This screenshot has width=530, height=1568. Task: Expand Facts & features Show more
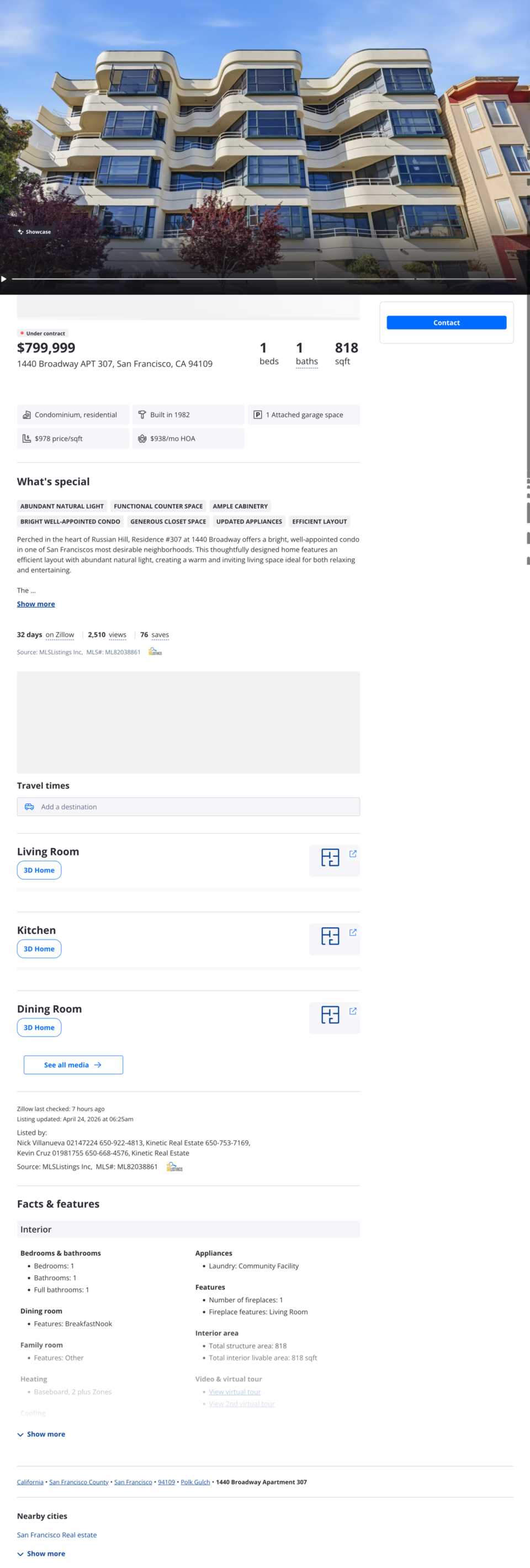click(x=41, y=1434)
